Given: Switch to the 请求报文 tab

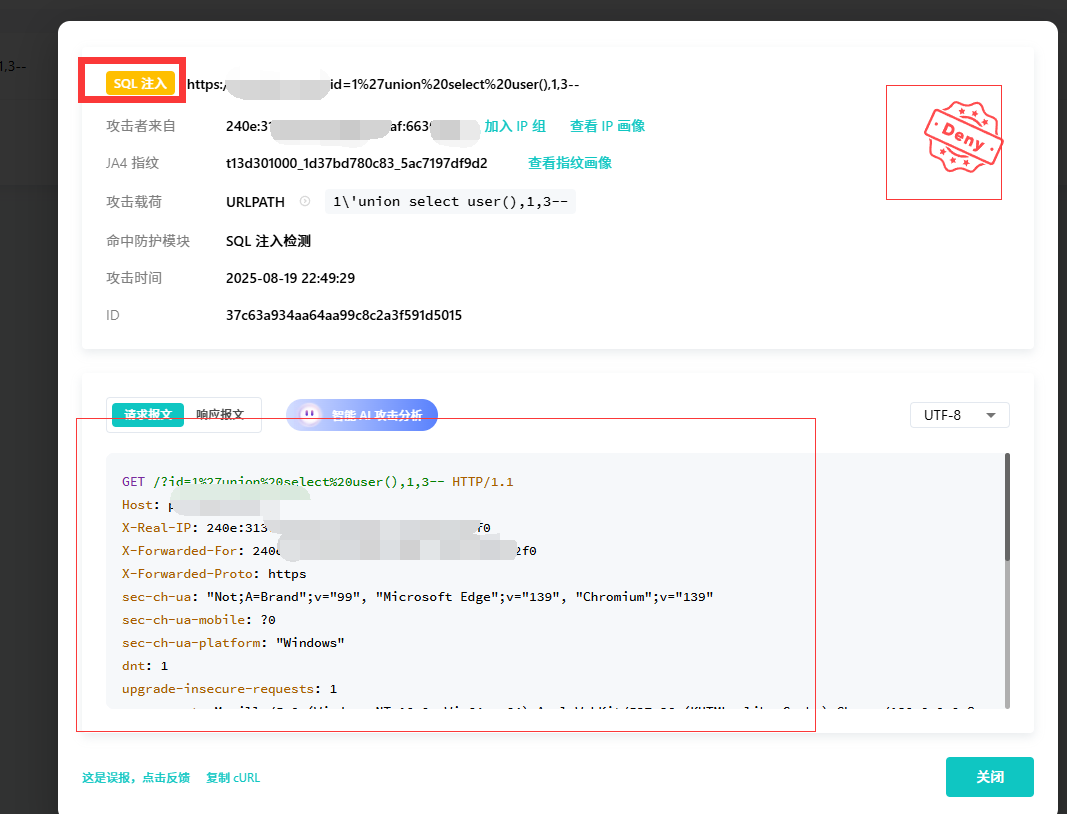Looking at the screenshot, I should pos(148,415).
